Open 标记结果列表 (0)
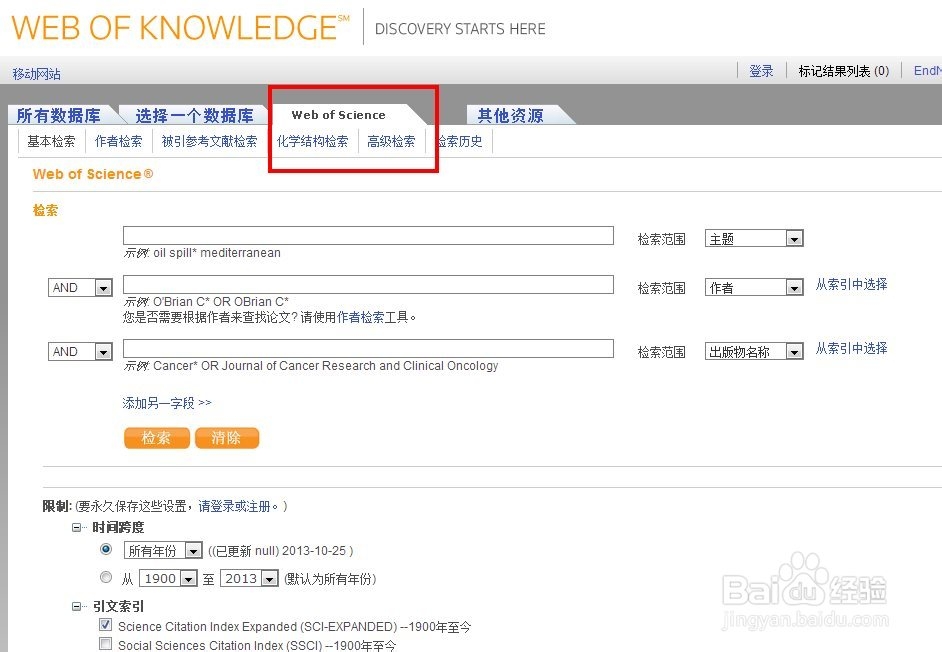This screenshot has width=942, height=652. tap(843, 71)
